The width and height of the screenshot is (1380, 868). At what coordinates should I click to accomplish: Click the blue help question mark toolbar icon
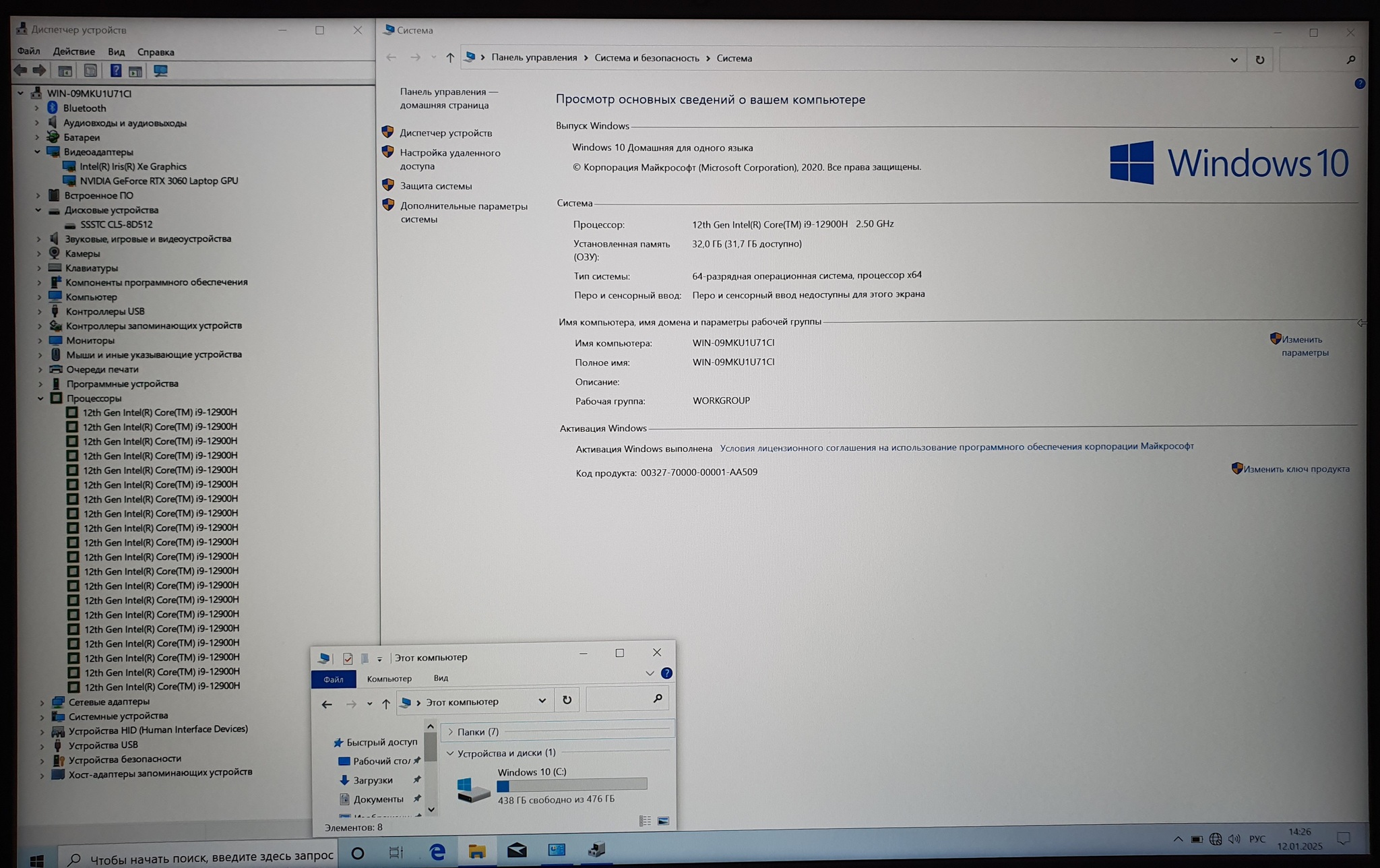(116, 71)
